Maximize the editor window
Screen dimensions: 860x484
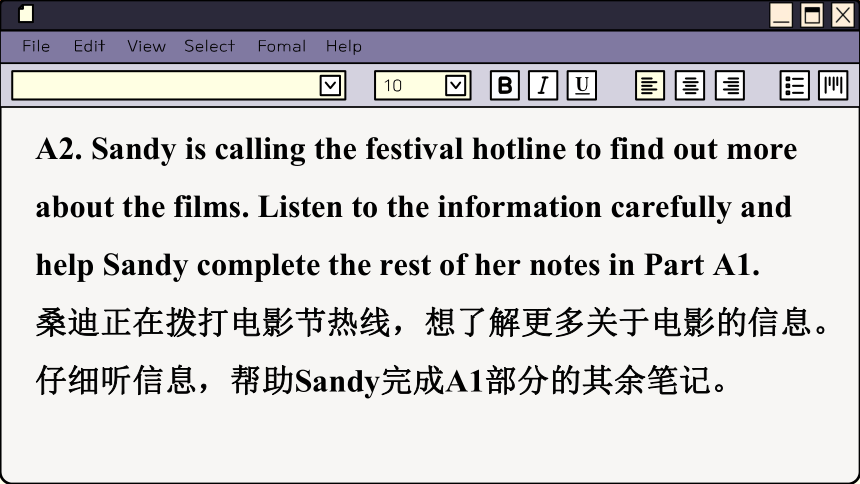pos(812,15)
